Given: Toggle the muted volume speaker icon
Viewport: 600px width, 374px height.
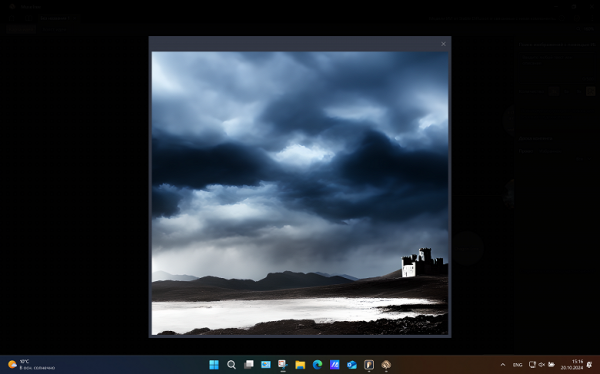Looking at the screenshot, I should pyautogui.click(x=541, y=365).
